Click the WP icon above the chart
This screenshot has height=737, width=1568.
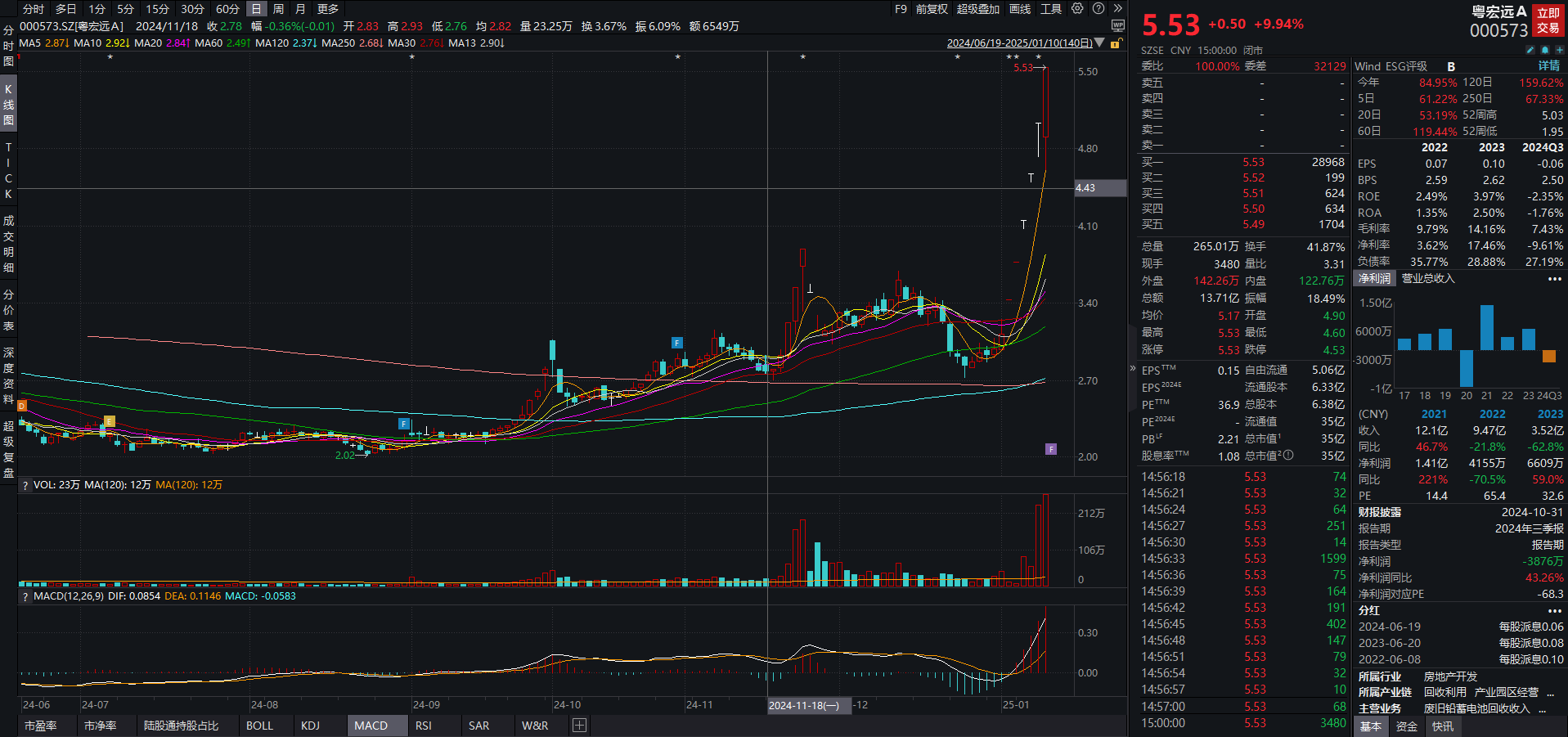(x=1117, y=26)
